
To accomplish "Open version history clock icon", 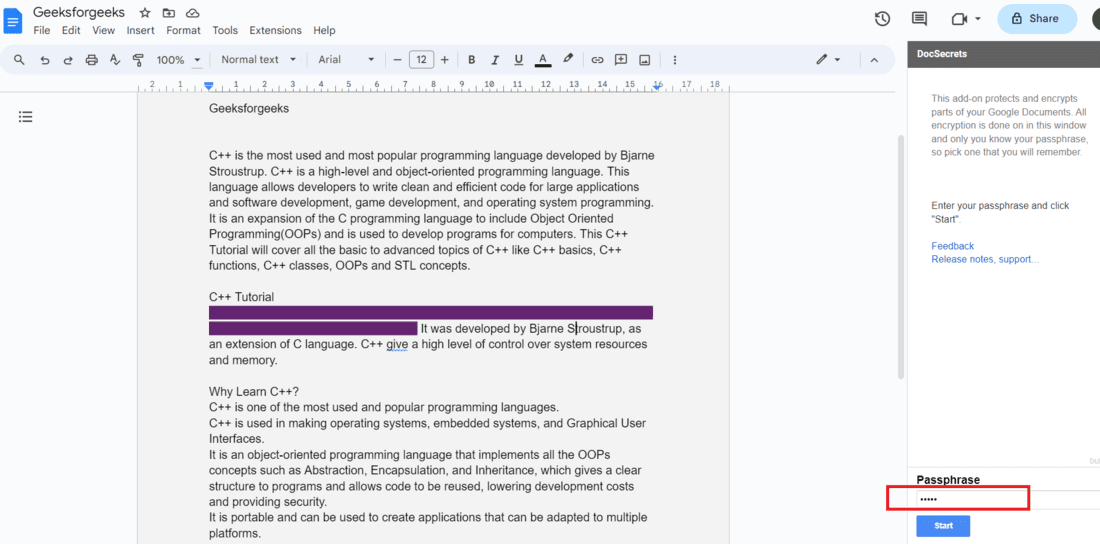I will coord(883,19).
